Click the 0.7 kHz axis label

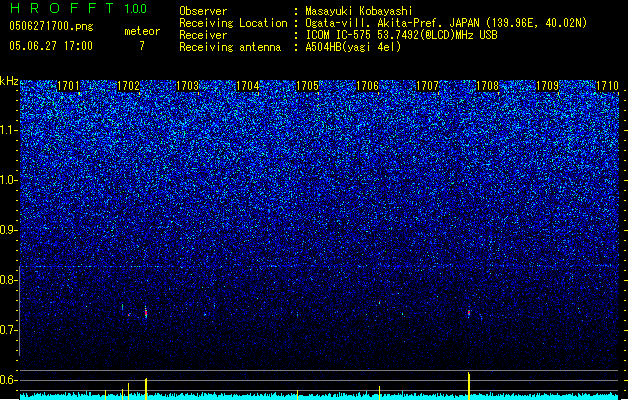[x=9, y=330]
